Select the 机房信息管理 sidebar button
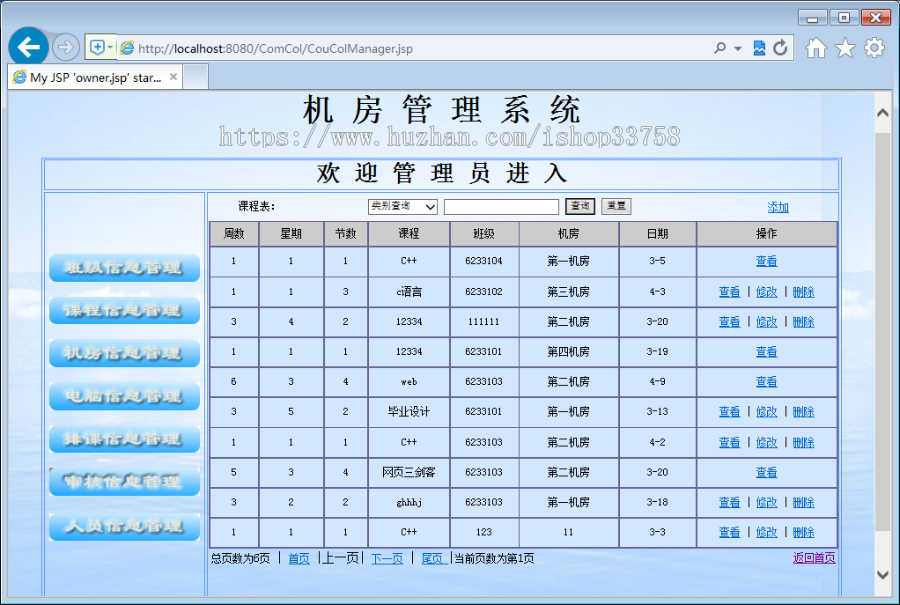This screenshot has height=605, width=900. 123,353
